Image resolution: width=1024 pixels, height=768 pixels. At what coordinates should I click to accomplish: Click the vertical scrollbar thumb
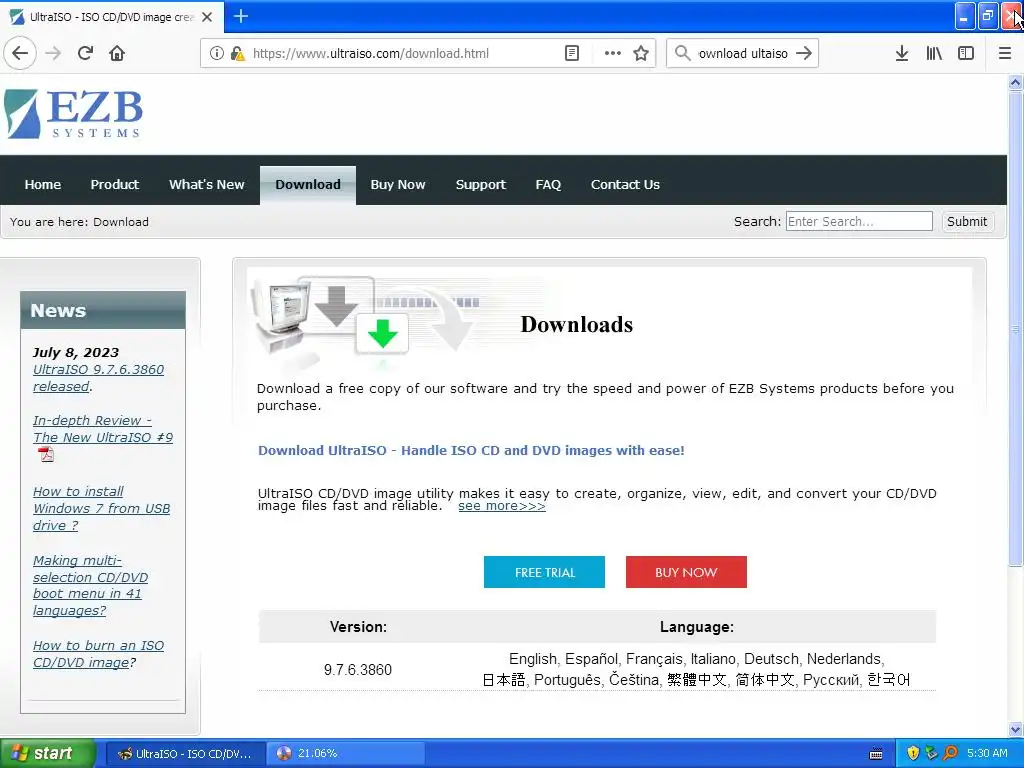point(1015,328)
